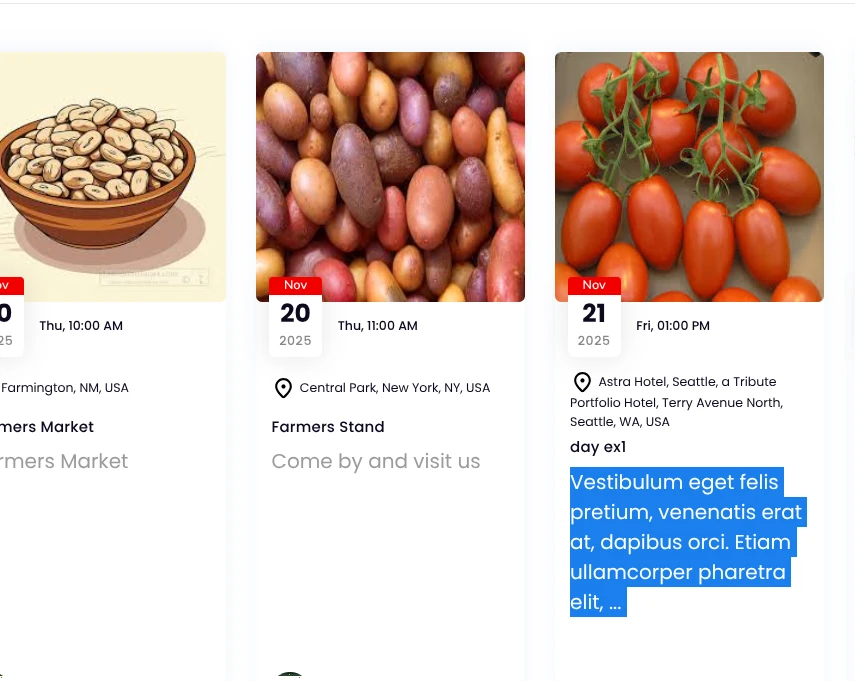
Task: Click the partially visible date badge on beans card
Action: point(8,316)
